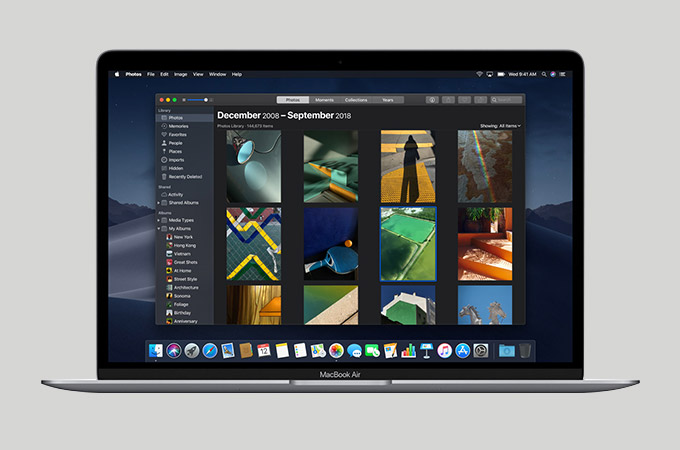Open the Image menu
Viewport: 680px width, 450px height.
click(180, 74)
